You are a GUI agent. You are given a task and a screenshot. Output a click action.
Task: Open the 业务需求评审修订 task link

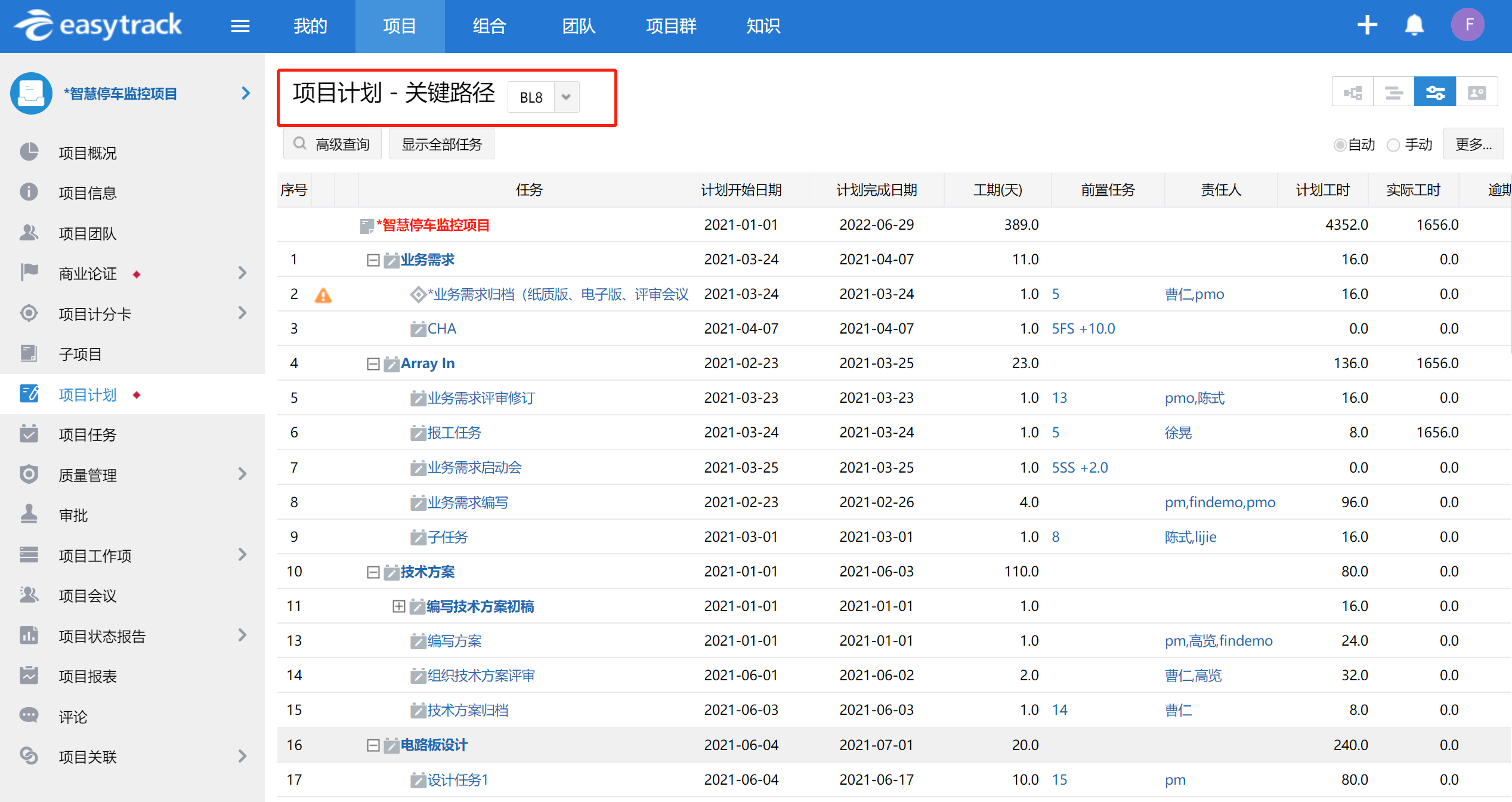click(481, 398)
